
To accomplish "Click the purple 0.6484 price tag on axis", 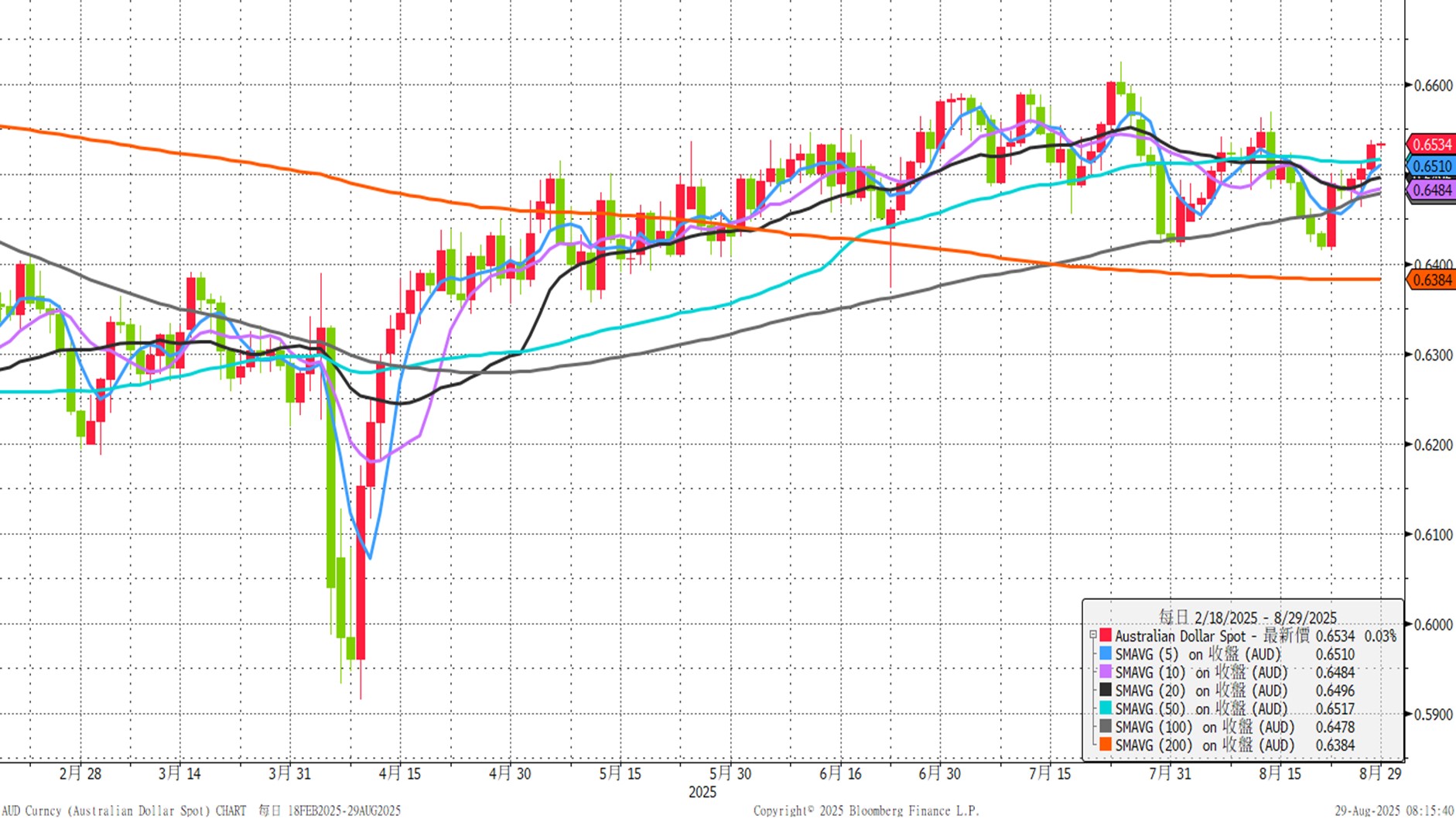I will point(1432,190).
